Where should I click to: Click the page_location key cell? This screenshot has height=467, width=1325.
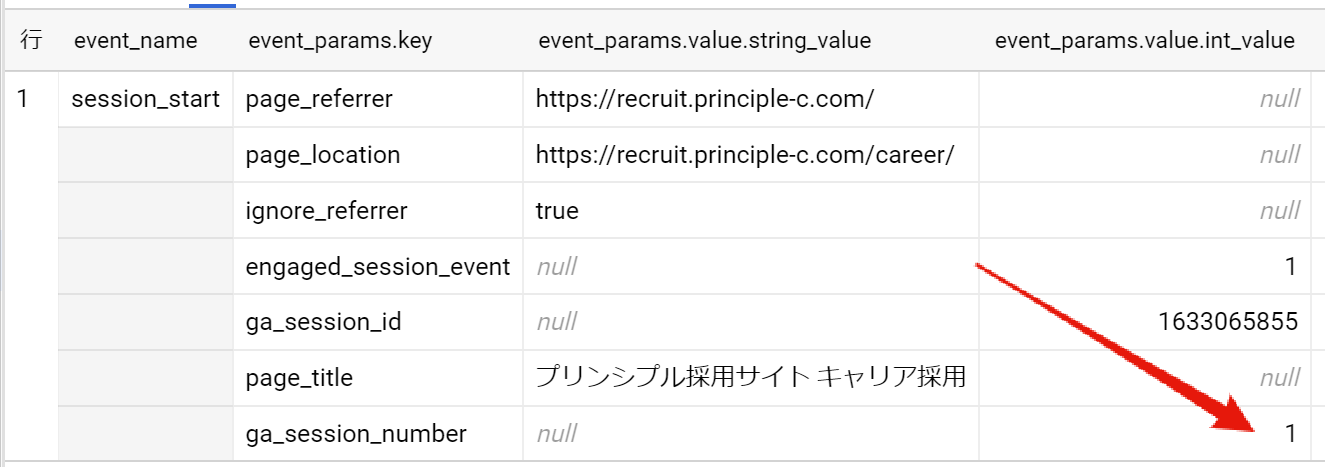click(x=322, y=155)
